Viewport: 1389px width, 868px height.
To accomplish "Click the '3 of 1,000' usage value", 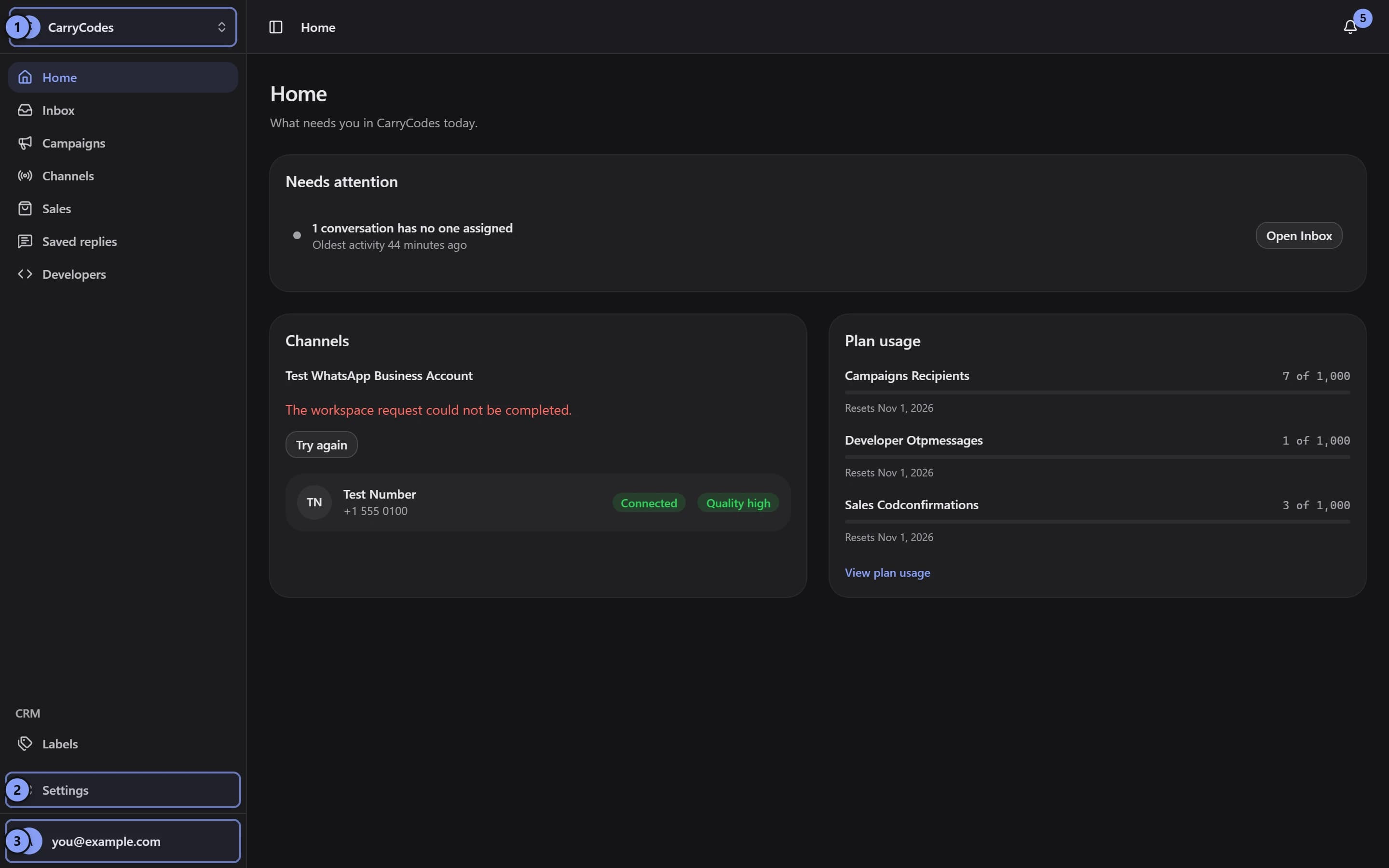I will click(1316, 505).
